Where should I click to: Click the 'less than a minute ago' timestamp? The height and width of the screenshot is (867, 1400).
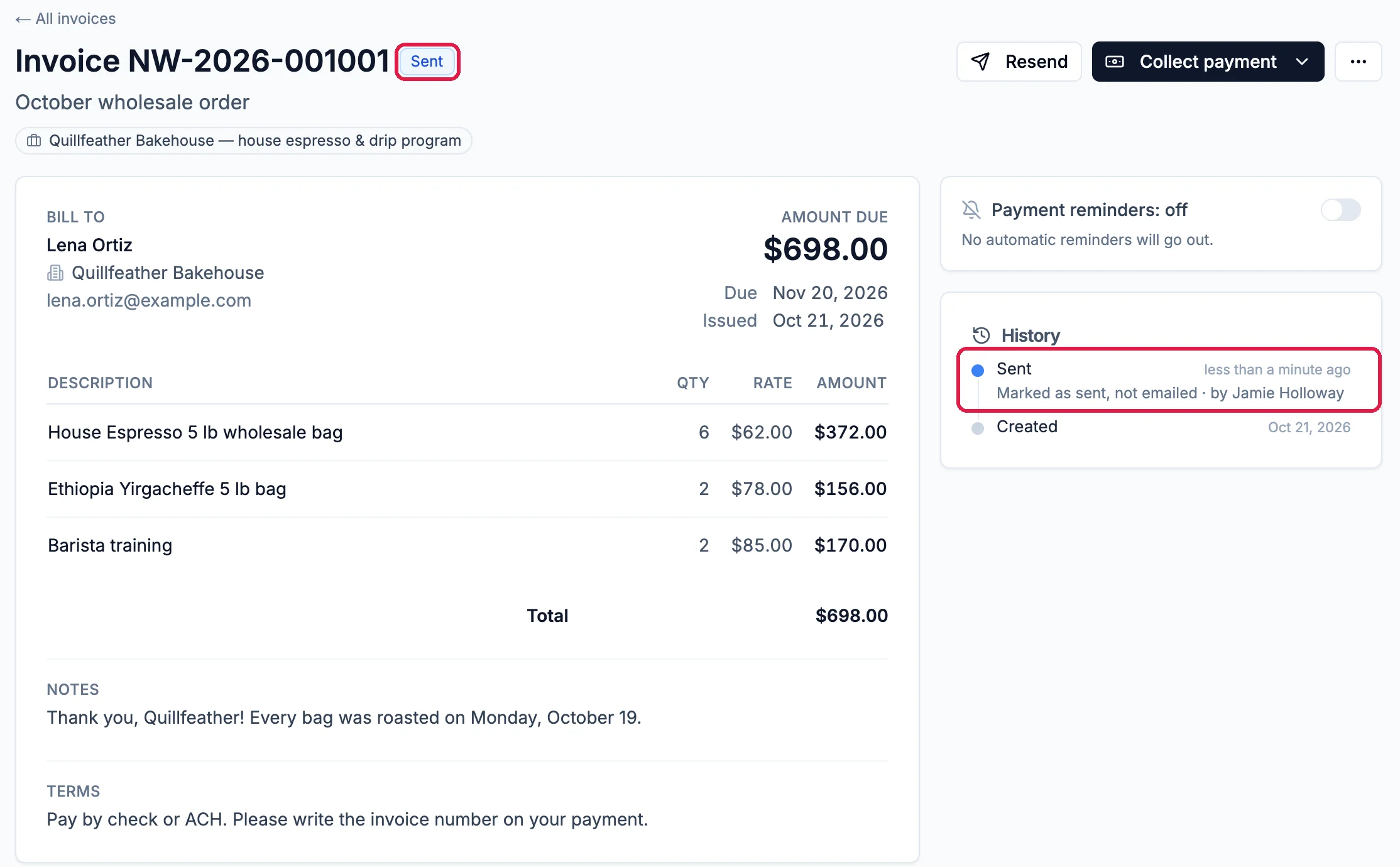[x=1277, y=370]
